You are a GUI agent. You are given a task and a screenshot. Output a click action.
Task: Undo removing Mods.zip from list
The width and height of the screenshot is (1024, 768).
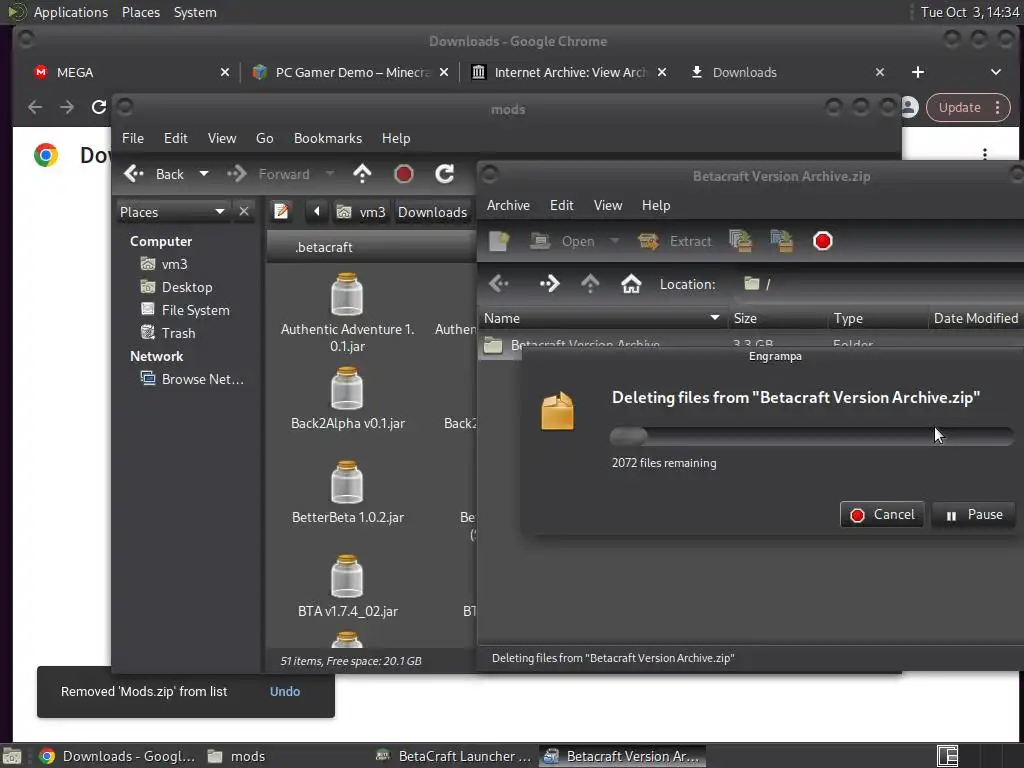[285, 692]
